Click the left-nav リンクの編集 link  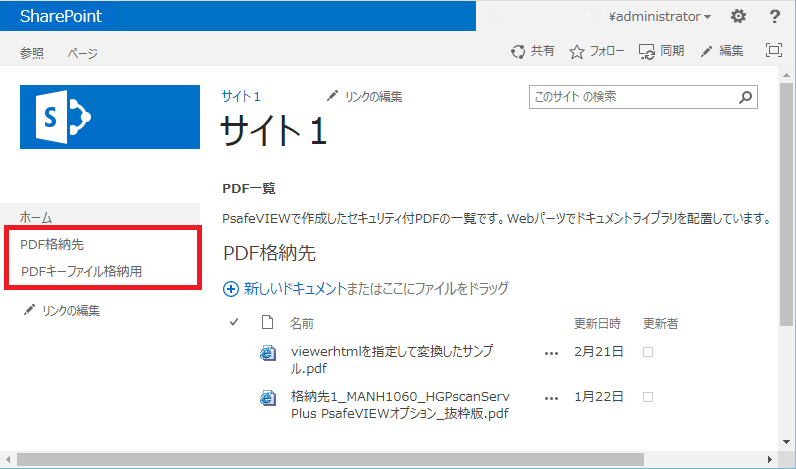71,310
